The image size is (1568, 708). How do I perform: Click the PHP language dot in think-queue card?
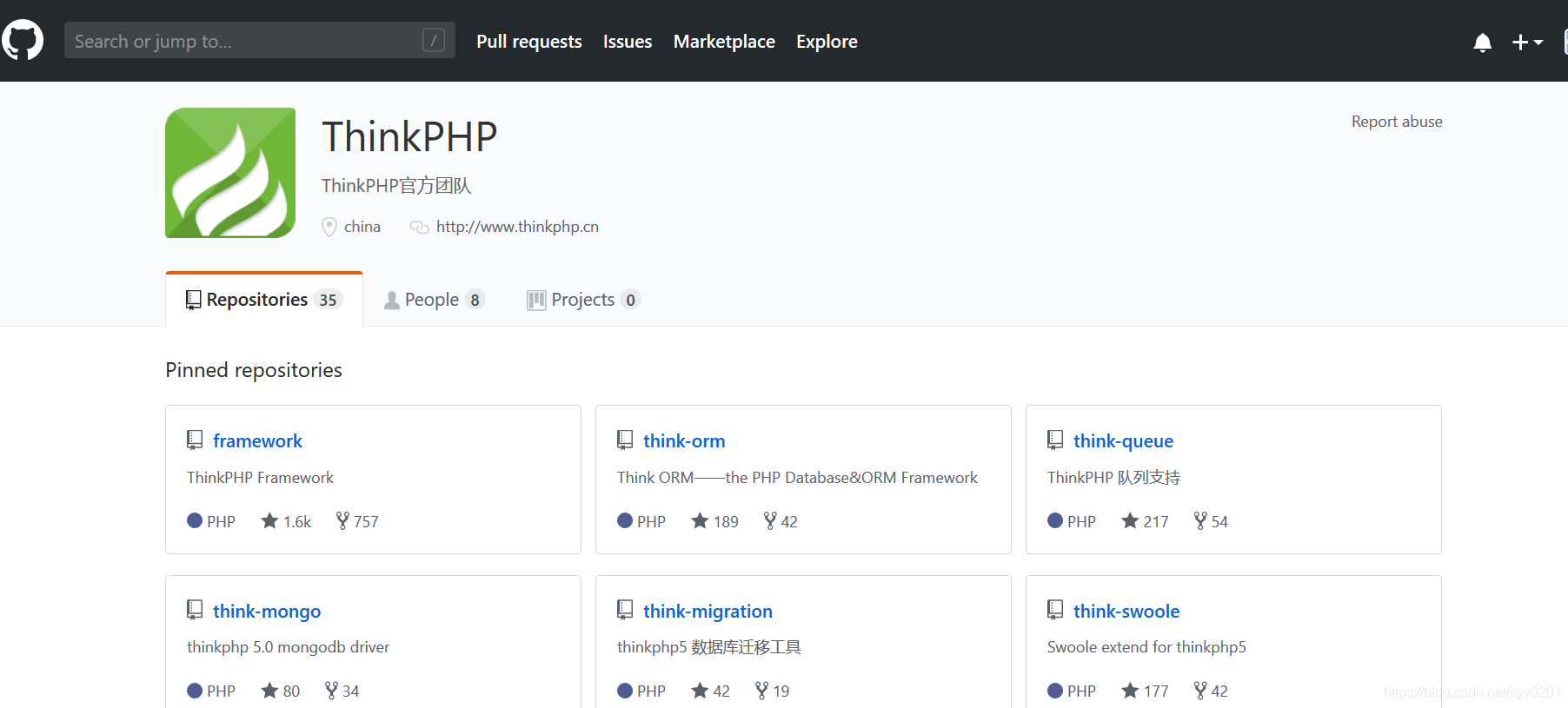1055,520
